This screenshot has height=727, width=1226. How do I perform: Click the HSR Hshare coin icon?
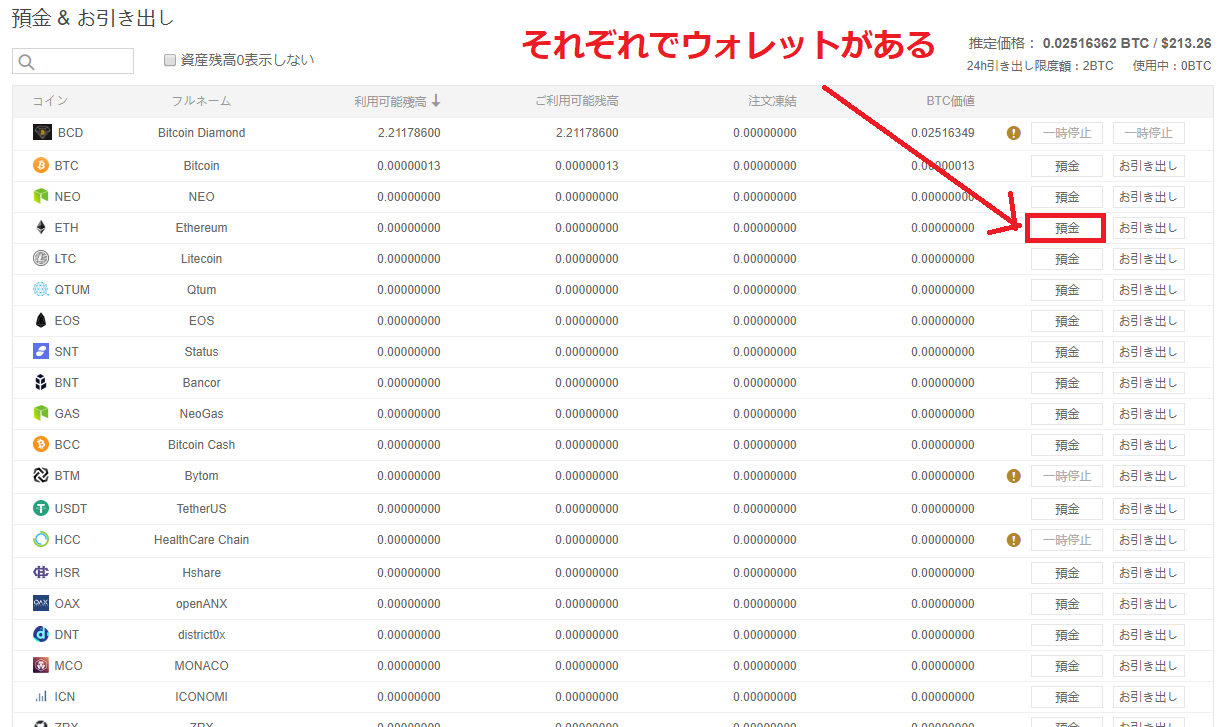[41, 573]
